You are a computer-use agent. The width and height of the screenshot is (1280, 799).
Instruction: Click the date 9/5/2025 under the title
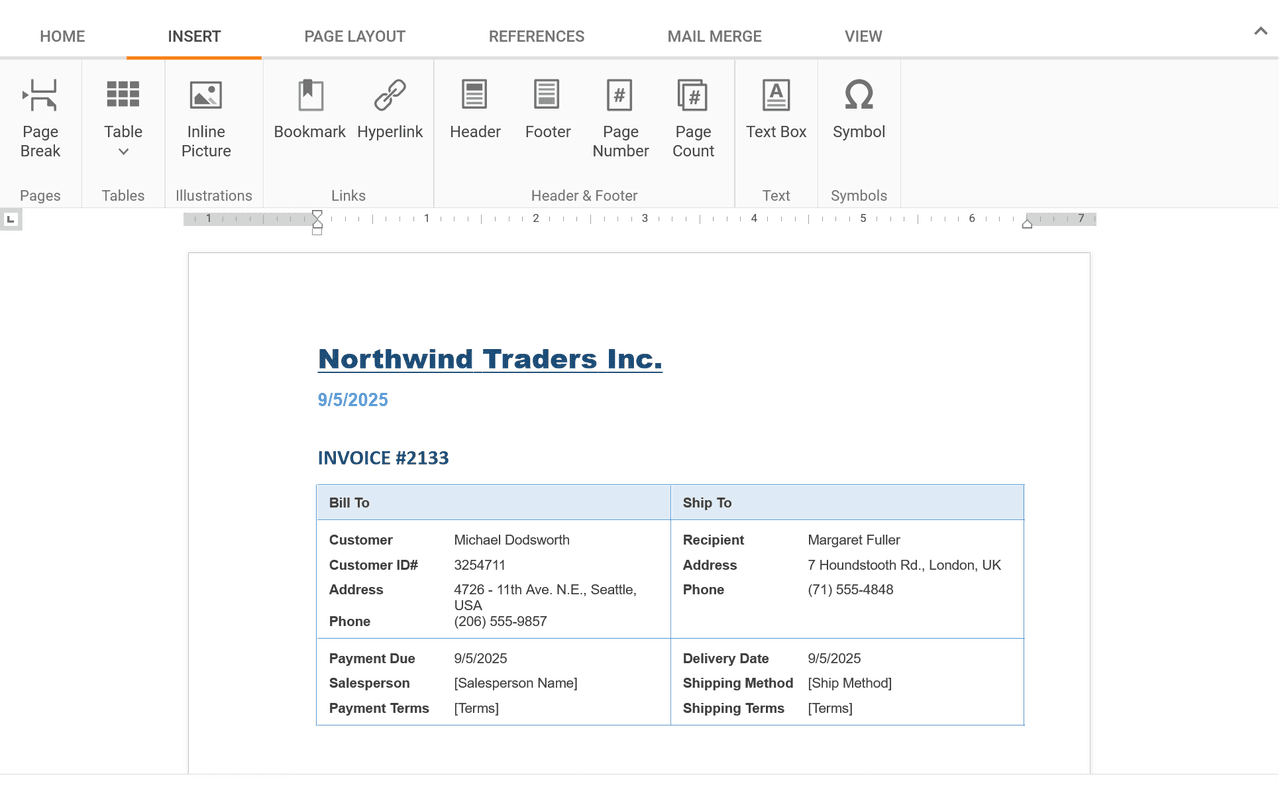point(353,400)
